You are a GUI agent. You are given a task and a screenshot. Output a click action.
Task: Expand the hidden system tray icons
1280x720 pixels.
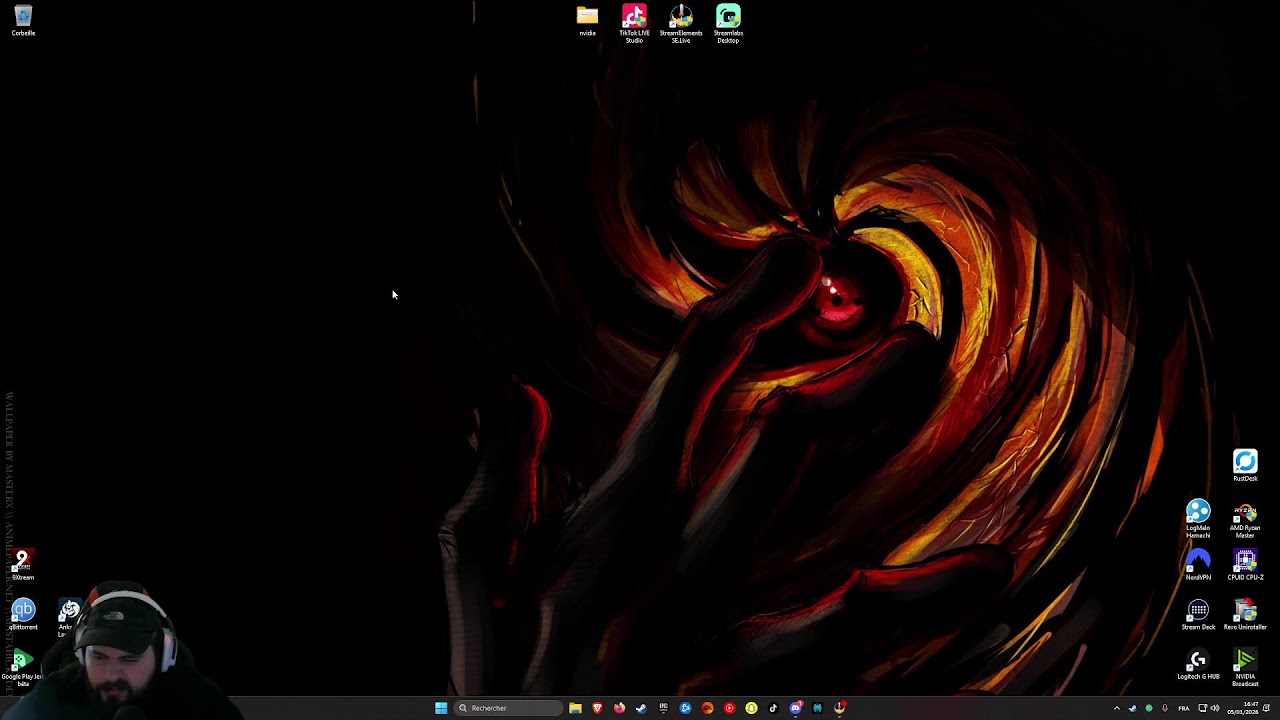coord(1117,708)
